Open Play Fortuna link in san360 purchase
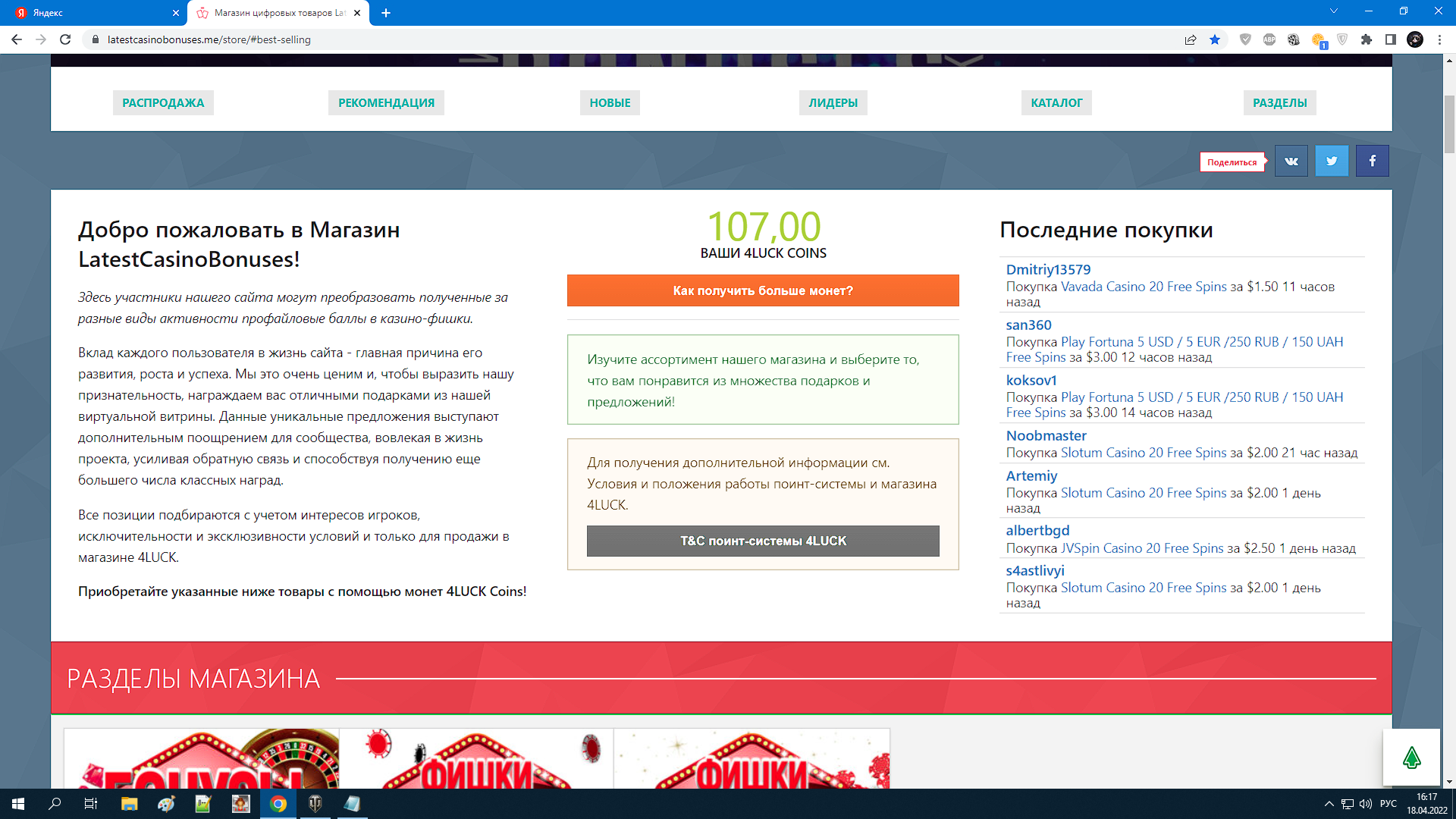 [x=1175, y=350]
